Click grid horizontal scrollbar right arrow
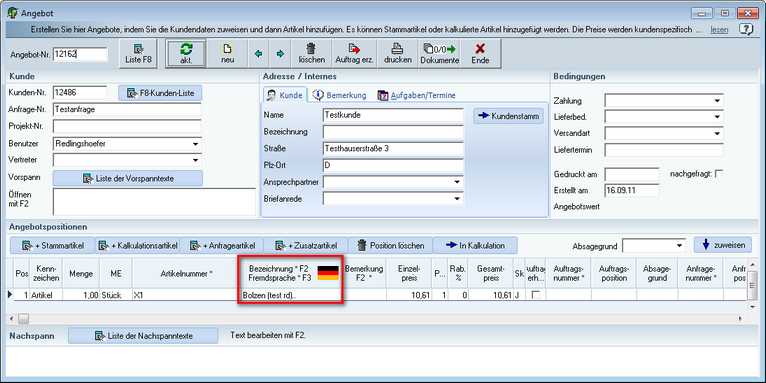Screen dimensions: 766x383 741,319
